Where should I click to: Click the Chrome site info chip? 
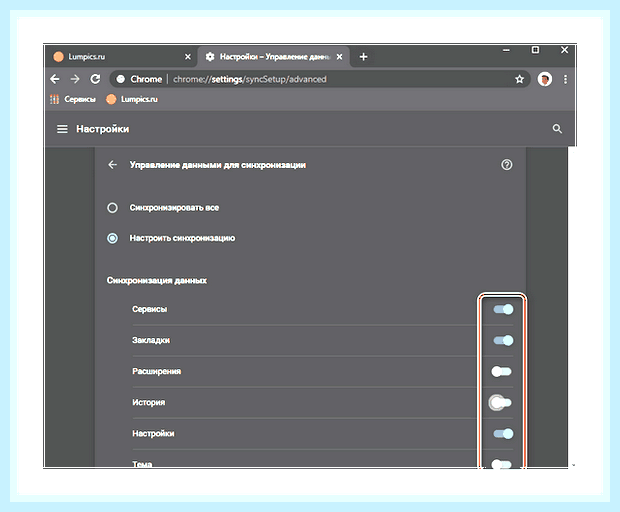pyautogui.click(x=140, y=79)
